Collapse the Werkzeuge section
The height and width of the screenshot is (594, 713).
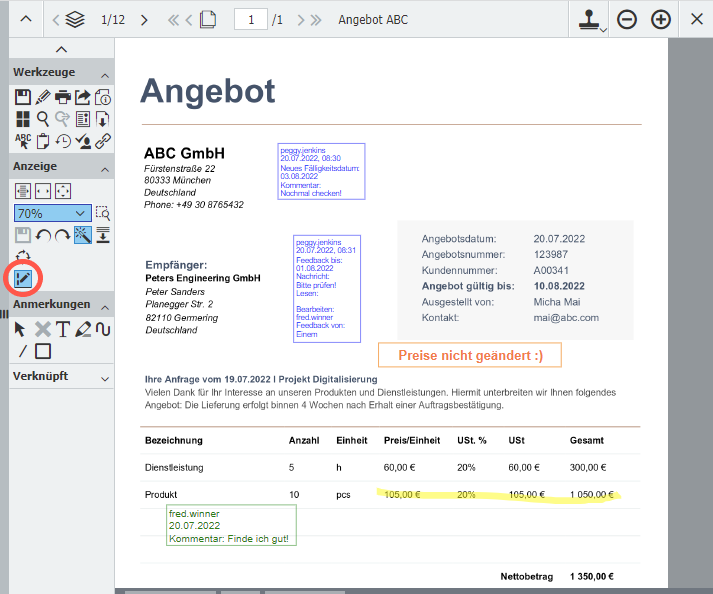[x=106, y=73]
